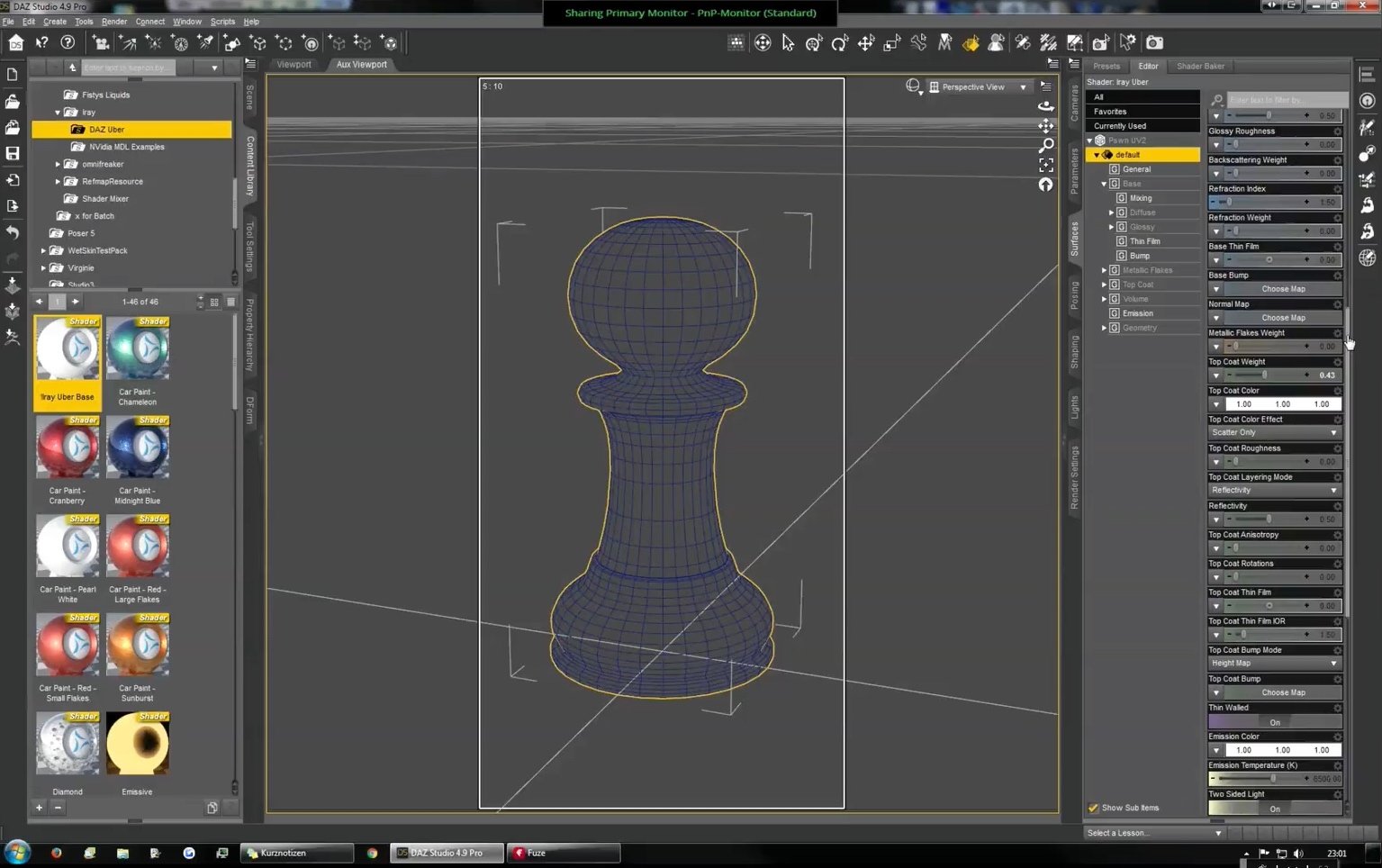Open draw style sphere menu in viewport
Image resolution: width=1382 pixels, height=868 pixels.
(x=914, y=86)
